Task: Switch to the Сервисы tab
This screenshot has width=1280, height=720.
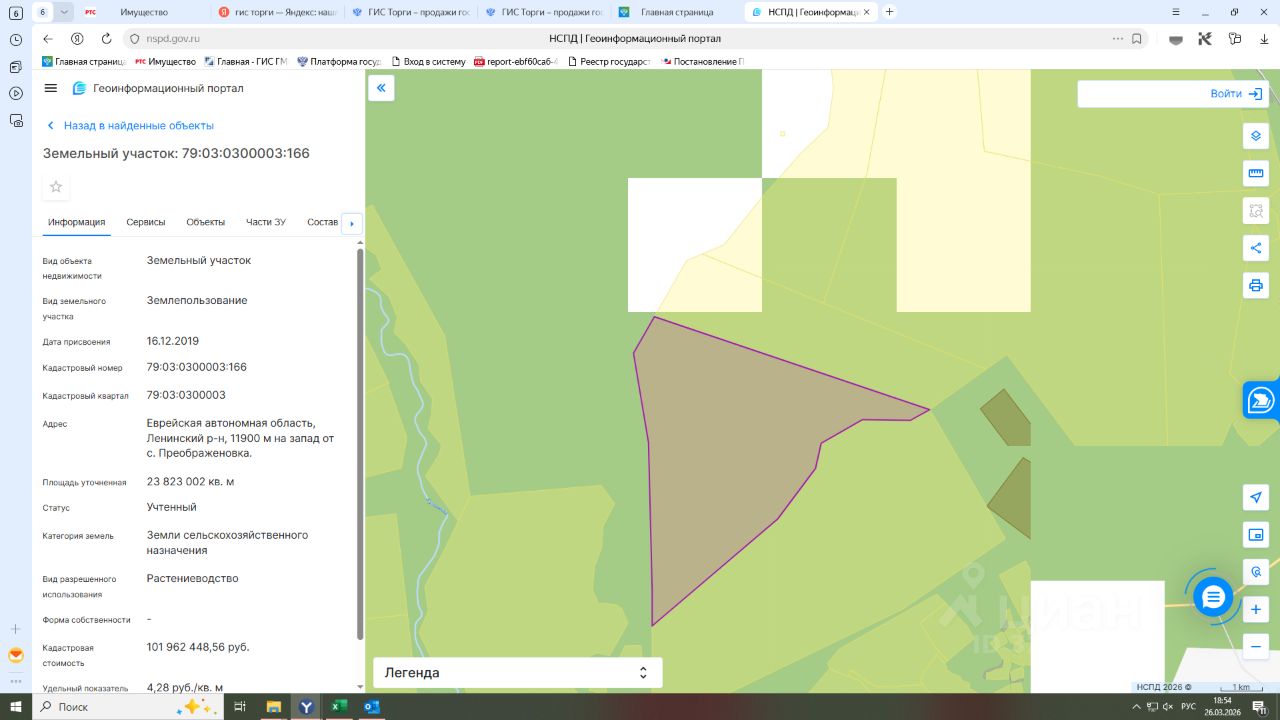Action: (x=146, y=222)
